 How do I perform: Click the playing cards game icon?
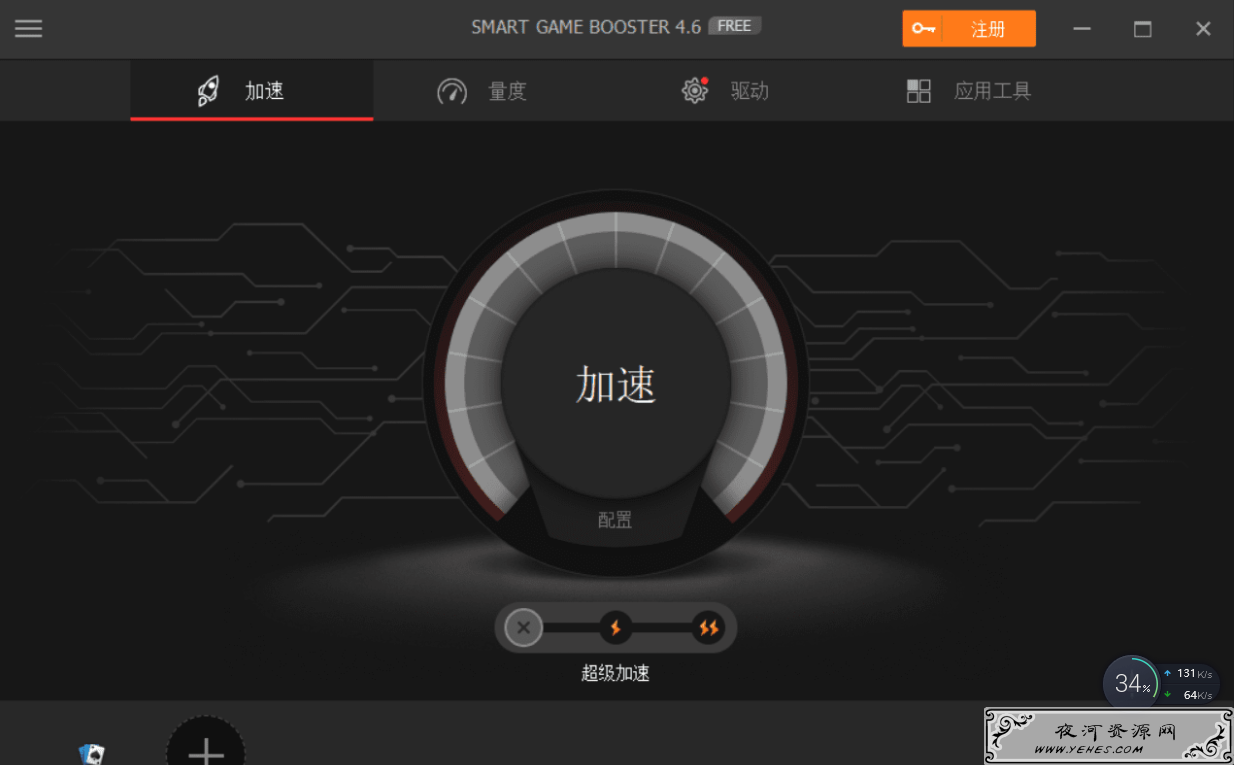92,753
